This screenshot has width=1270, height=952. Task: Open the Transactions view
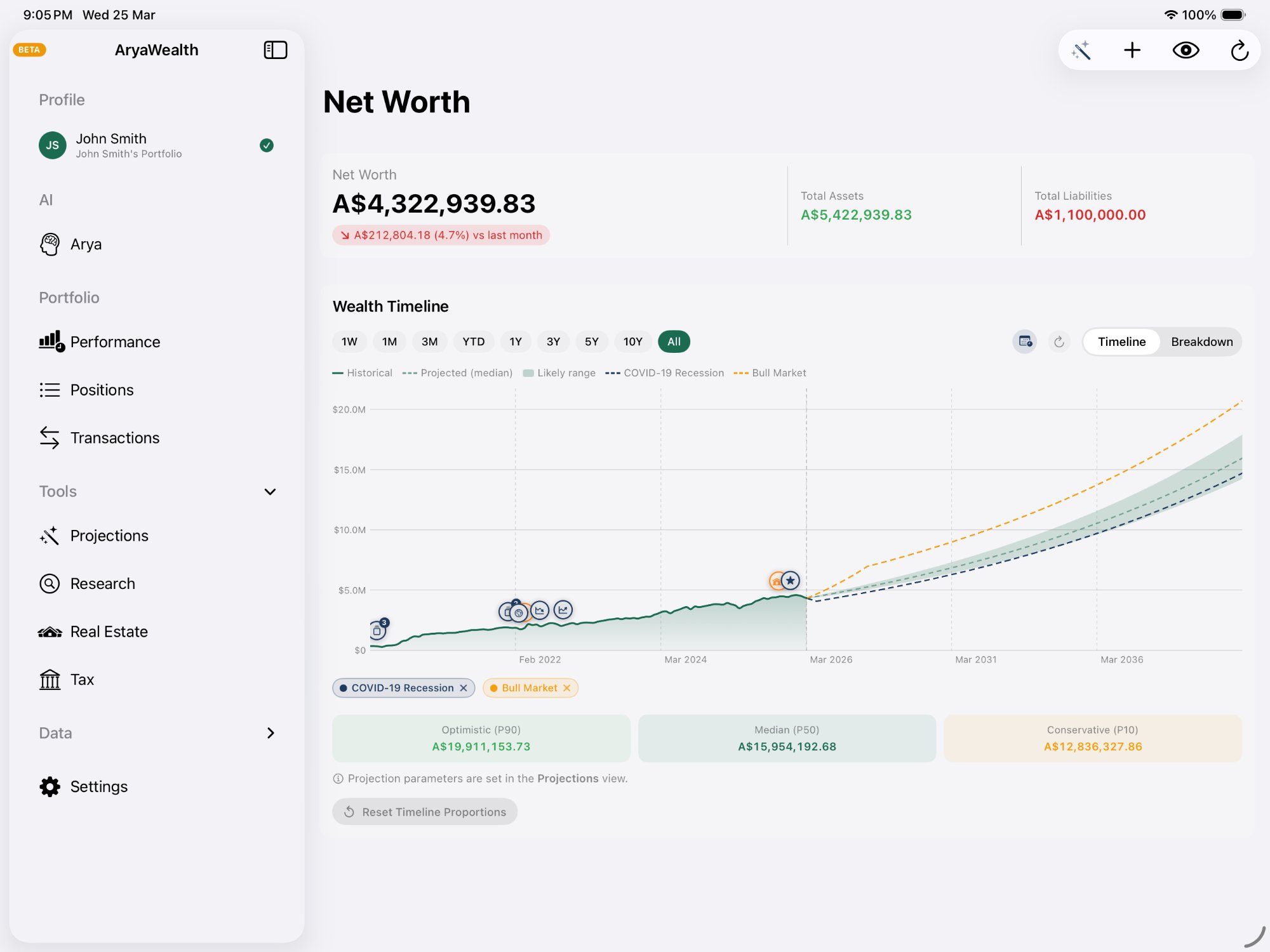pos(114,437)
